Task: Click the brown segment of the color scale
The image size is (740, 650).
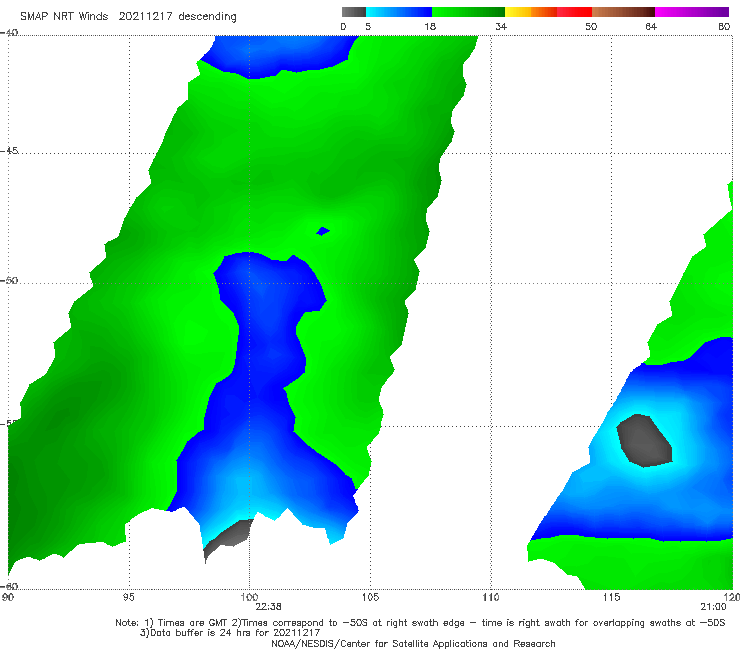Action: 623,12
